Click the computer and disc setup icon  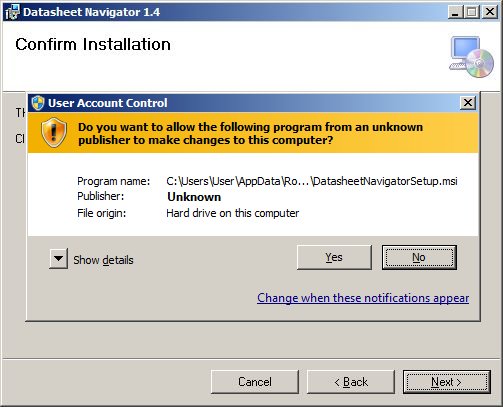click(471, 57)
